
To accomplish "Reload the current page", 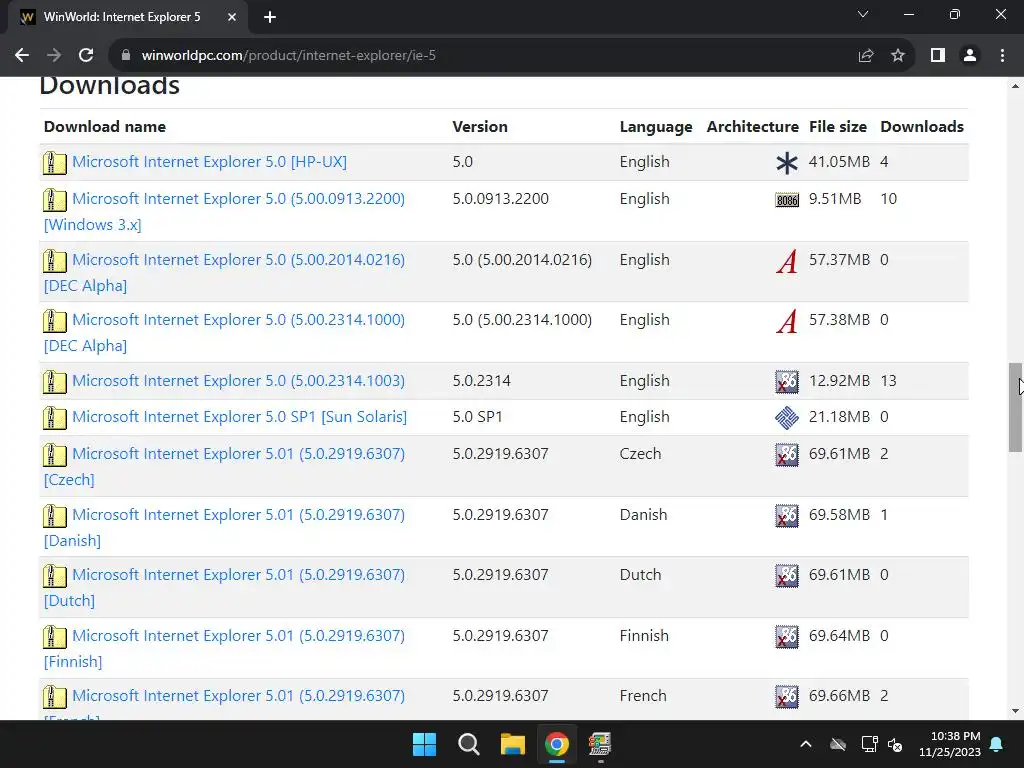I will [86, 56].
